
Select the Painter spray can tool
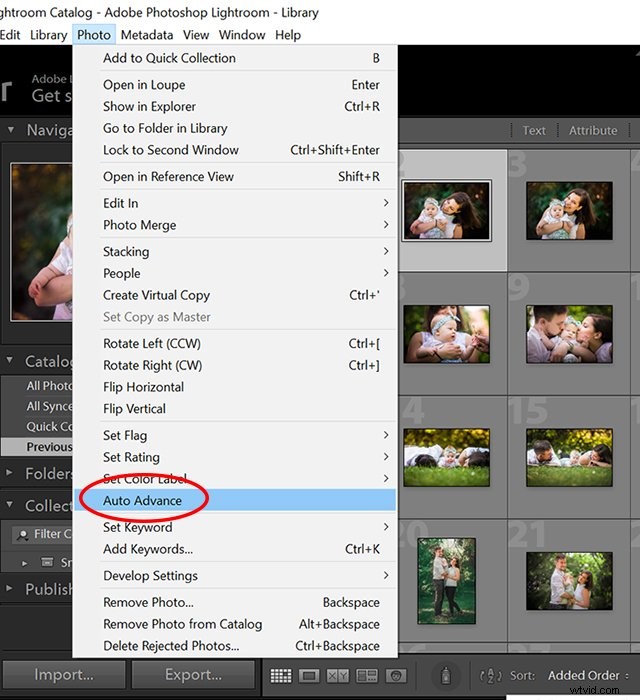point(445,675)
